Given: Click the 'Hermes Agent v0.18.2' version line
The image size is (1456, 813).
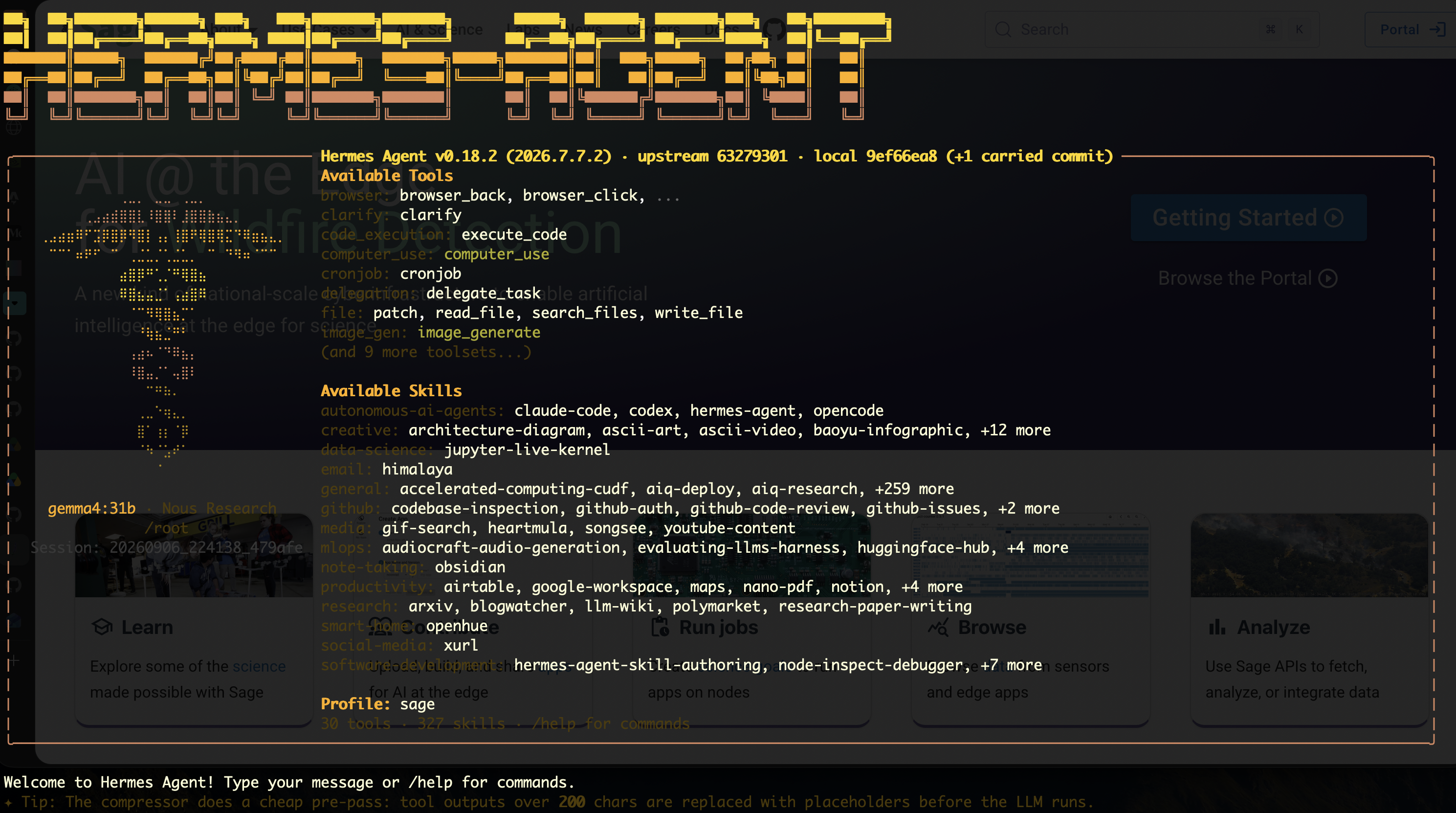Looking at the screenshot, I should pyautogui.click(x=717, y=156).
